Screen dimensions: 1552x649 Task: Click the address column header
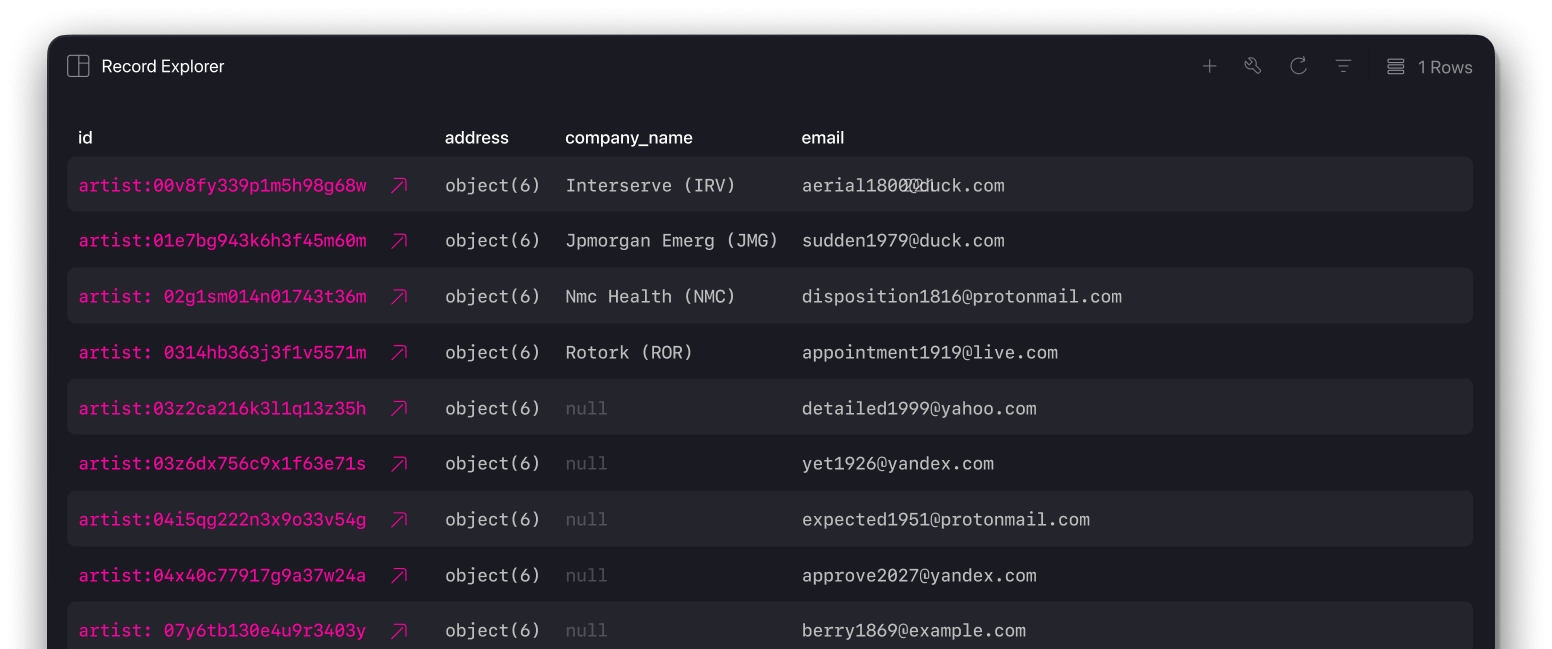click(x=476, y=138)
